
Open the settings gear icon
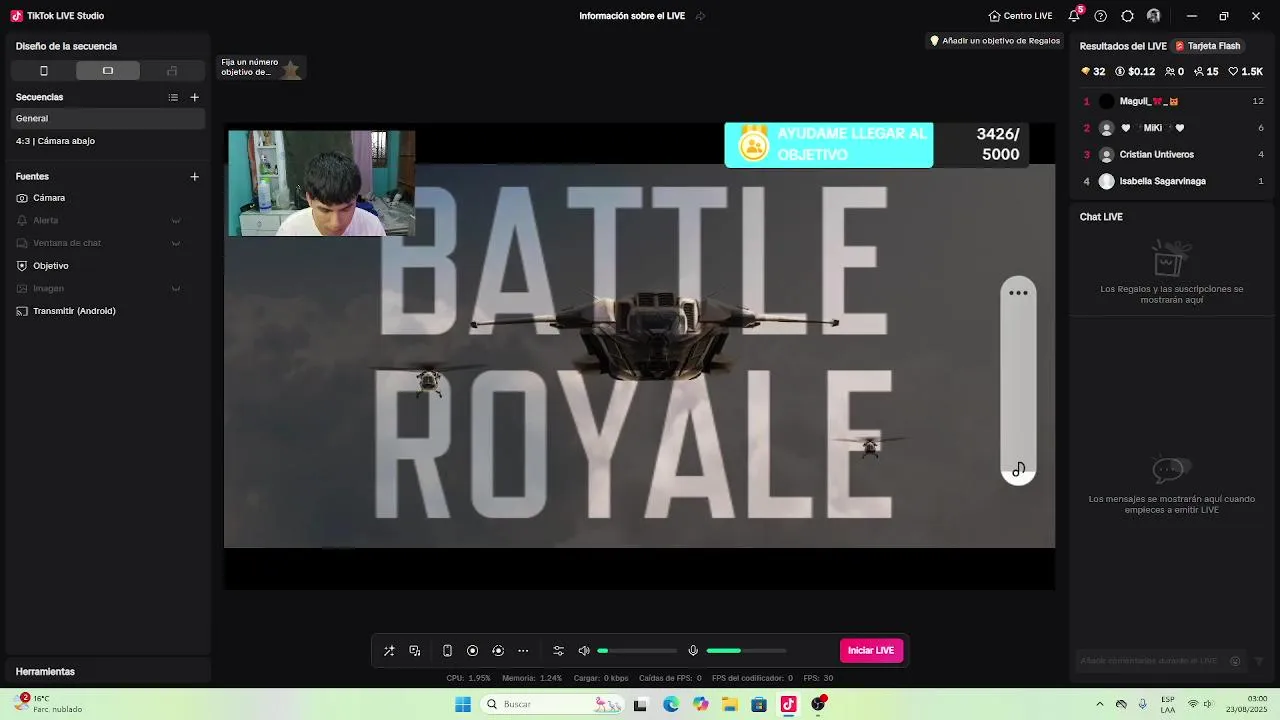1127,16
